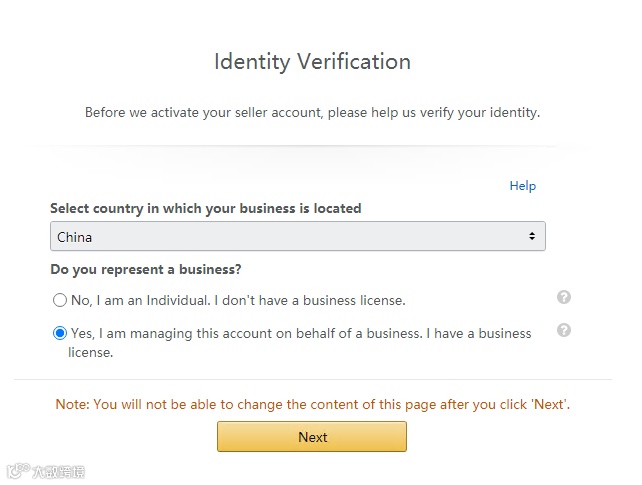Click the question mark icon beside business license option
This screenshot has width=642, height=485.
(x=564, y=330)
